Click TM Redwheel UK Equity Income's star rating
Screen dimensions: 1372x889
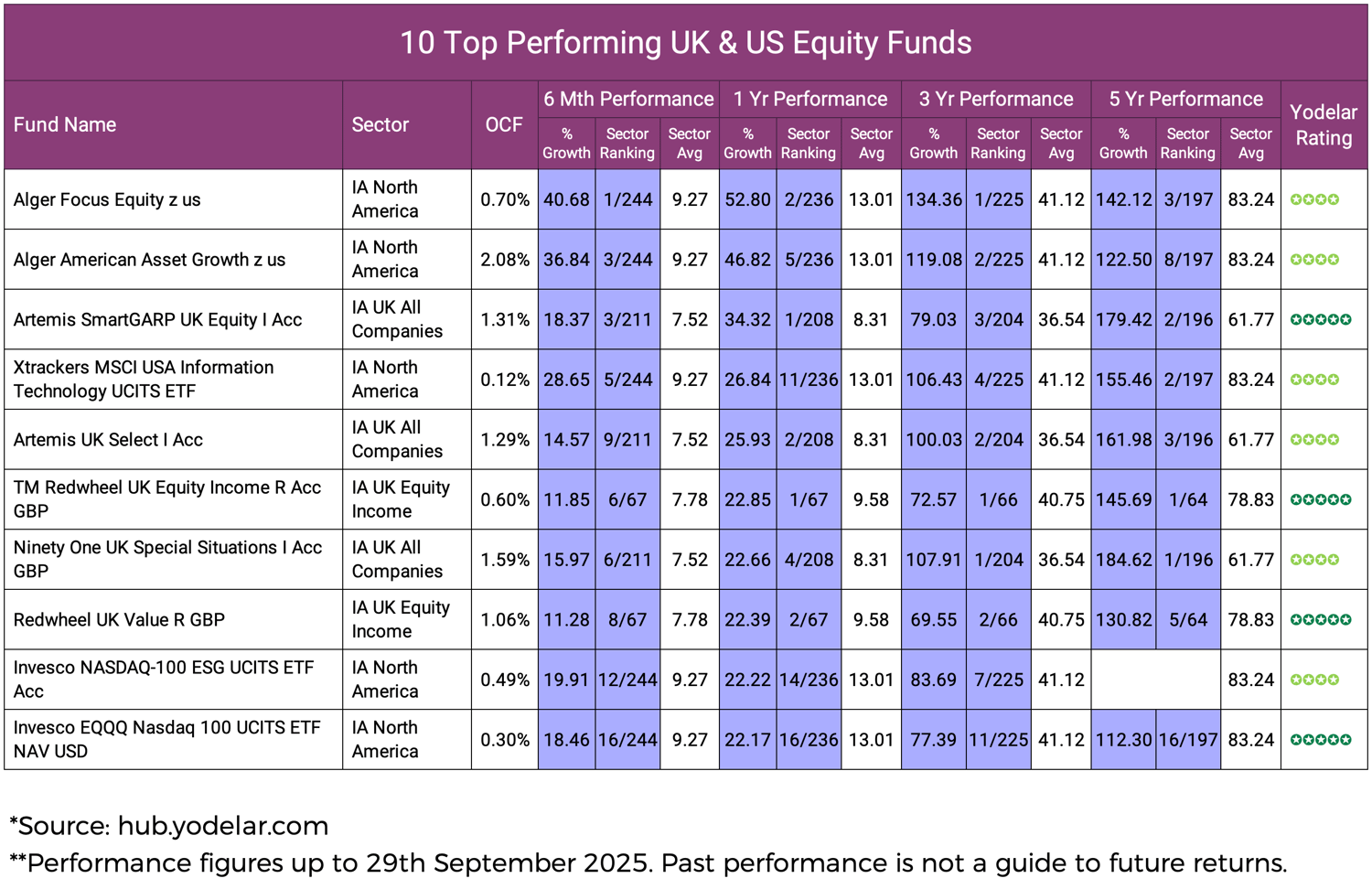(1320, 500)
